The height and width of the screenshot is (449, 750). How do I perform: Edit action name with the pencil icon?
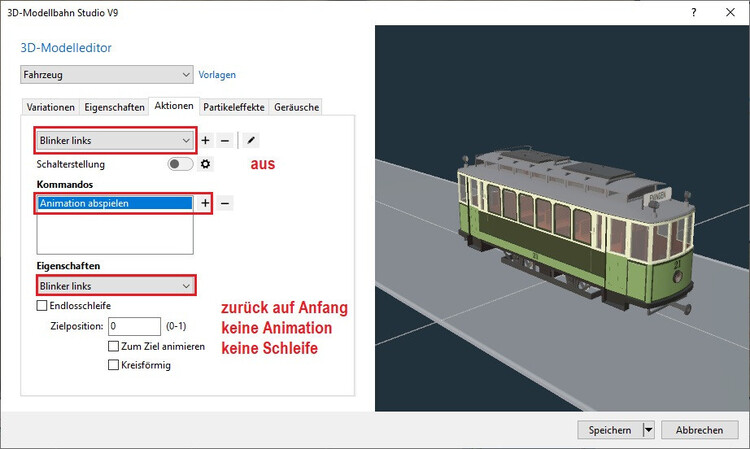(x=251, y=140)
